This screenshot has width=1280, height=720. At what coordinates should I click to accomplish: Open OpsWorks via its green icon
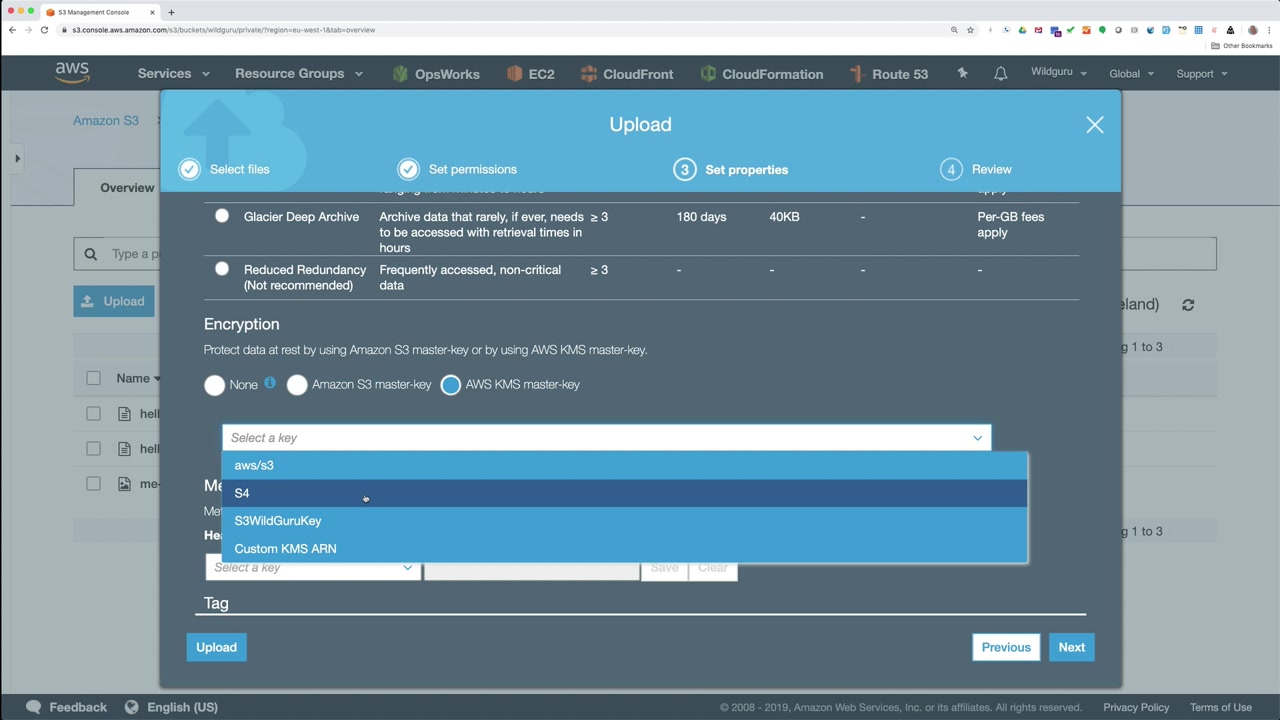click(x=400, y=73)
